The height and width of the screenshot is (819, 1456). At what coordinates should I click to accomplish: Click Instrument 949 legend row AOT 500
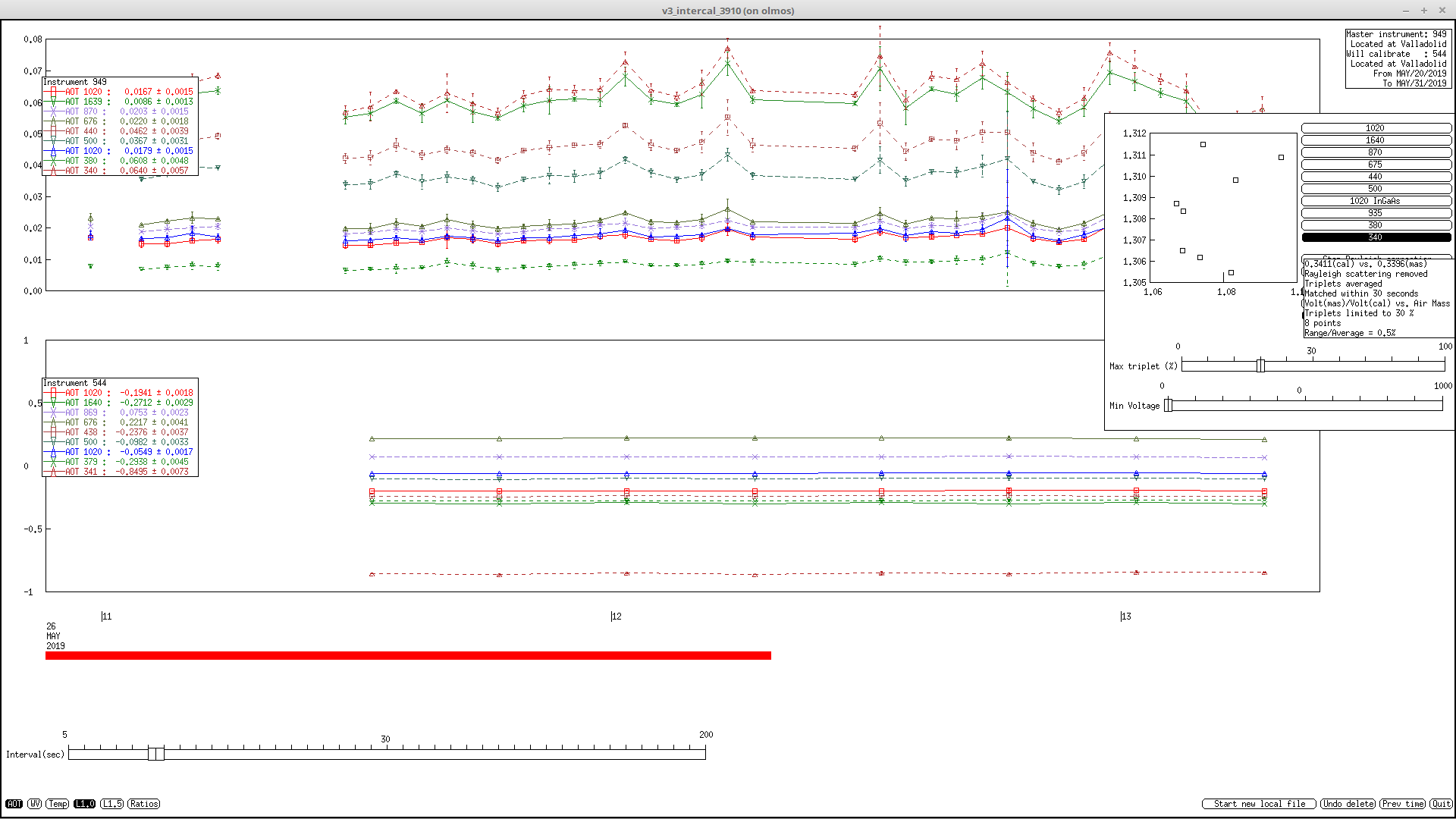120,141
